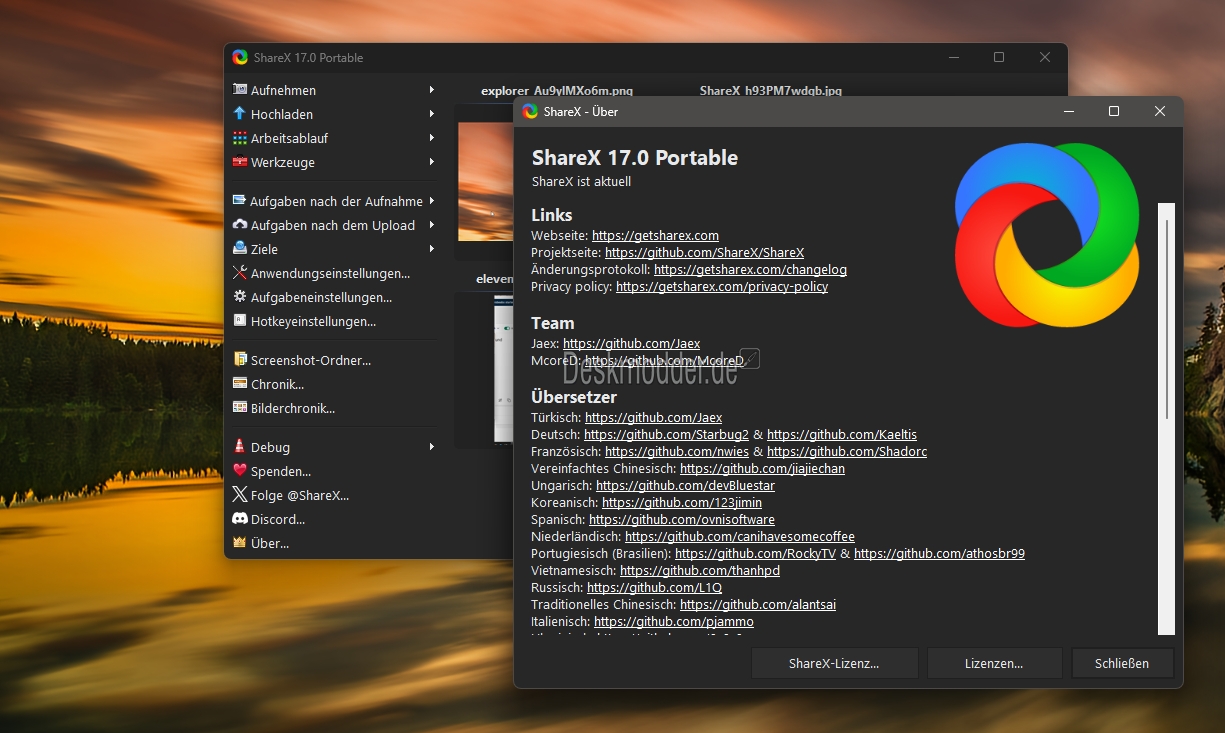This screenshot has width=1225, height=733.
Task: Open the github.com/RockyTV link
Action: pyautogui.click(x=755, y=554)
